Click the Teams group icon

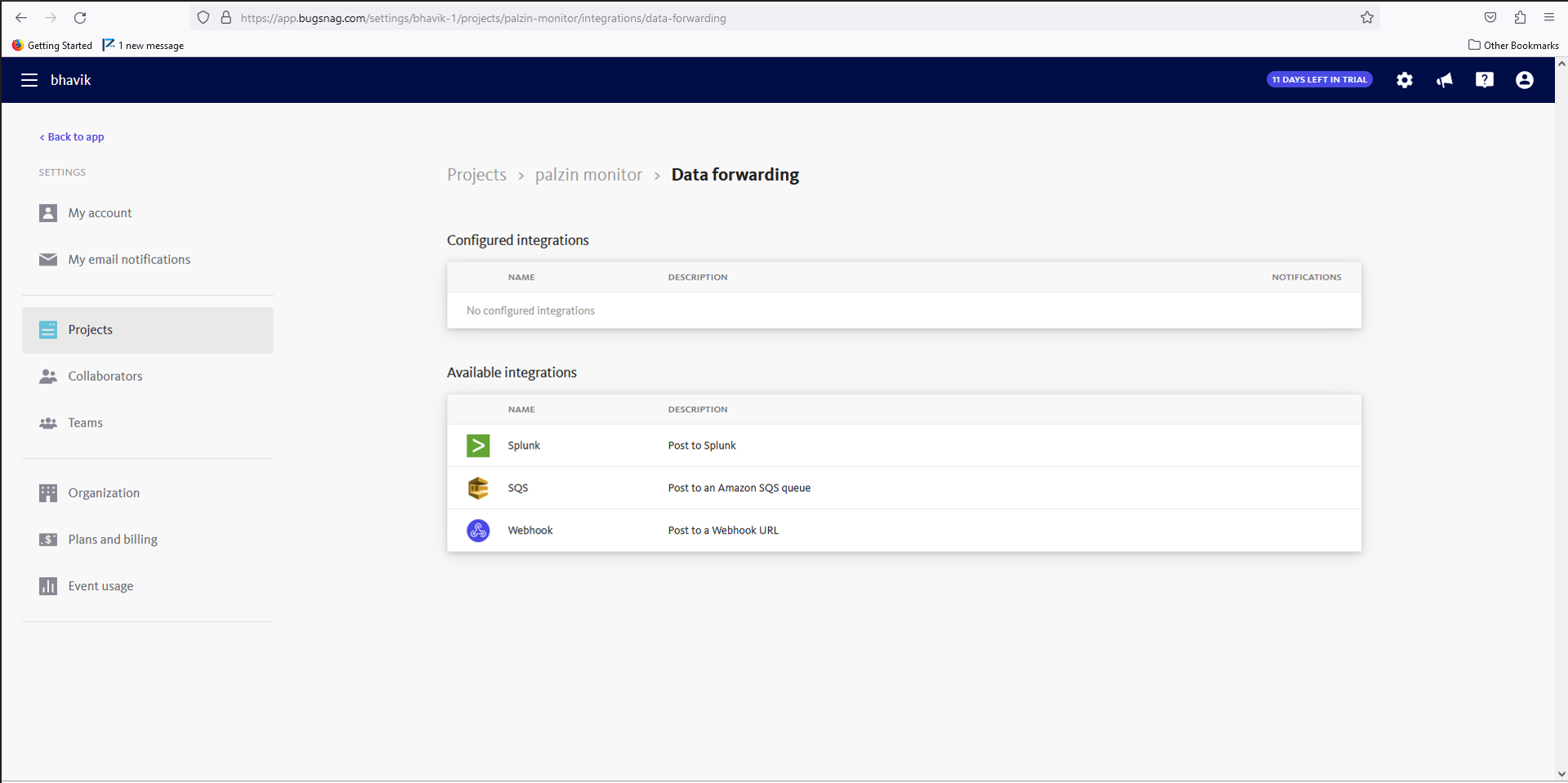48,423
